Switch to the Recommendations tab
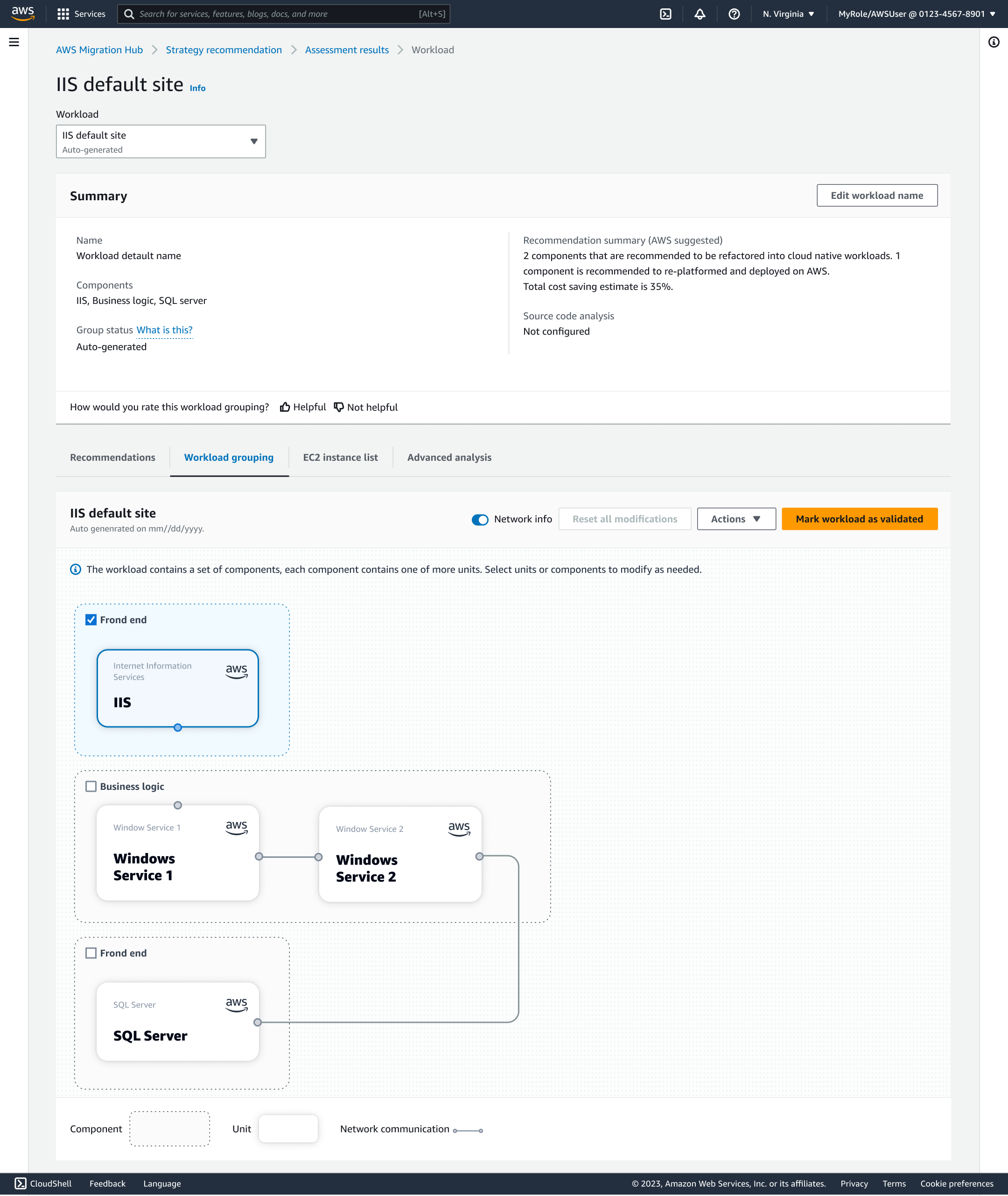The height and width of the screenshot is (1196, 1008). coord(112,457)
